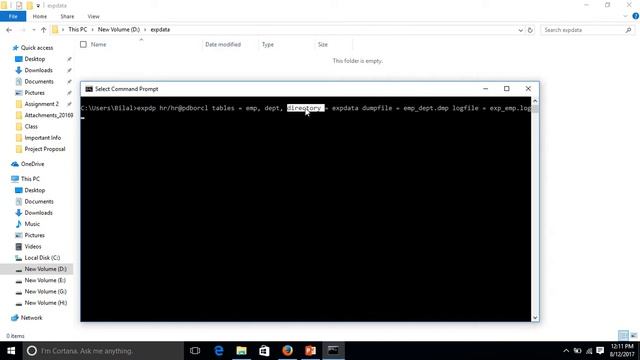Click Command Prompt title bar icon
The image size is (640, 360).
tap(89, 89)
